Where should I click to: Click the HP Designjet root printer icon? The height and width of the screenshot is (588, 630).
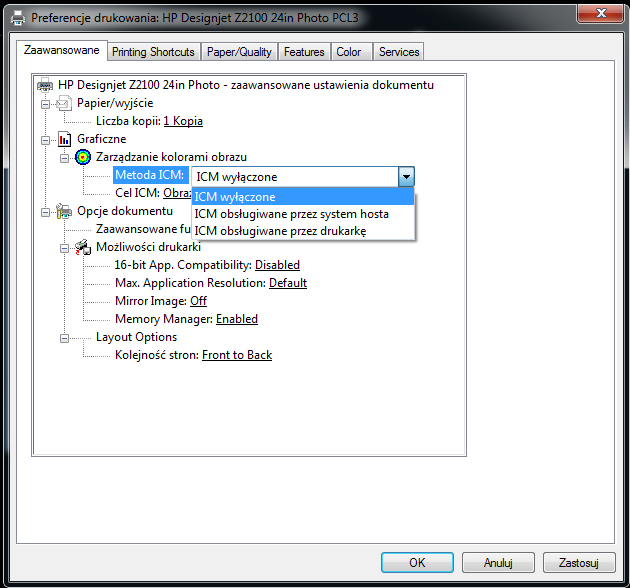pyautogui.click(x=45, y=86)
